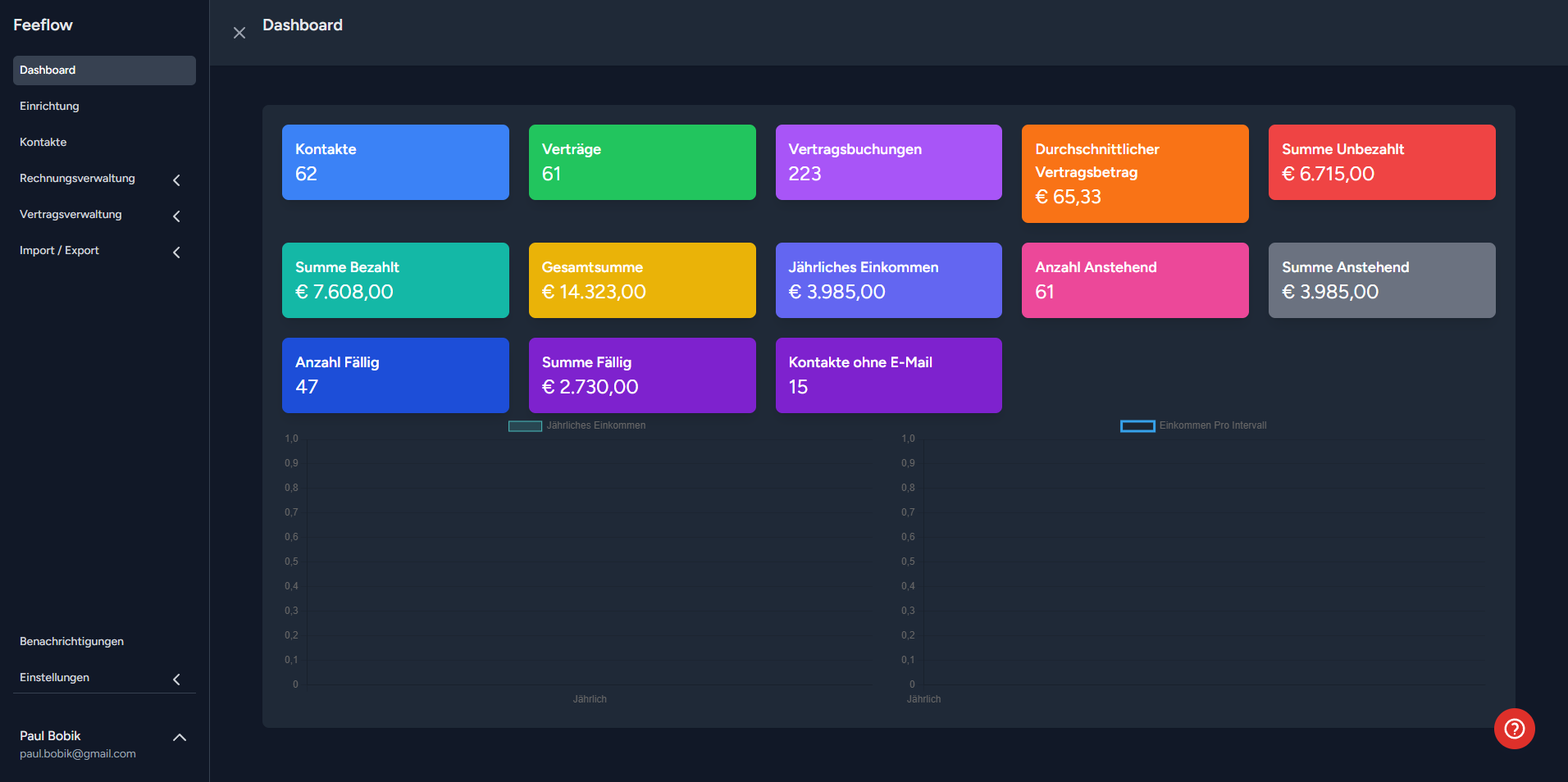Expand the Import / Export chevron

tap(176, 252)
